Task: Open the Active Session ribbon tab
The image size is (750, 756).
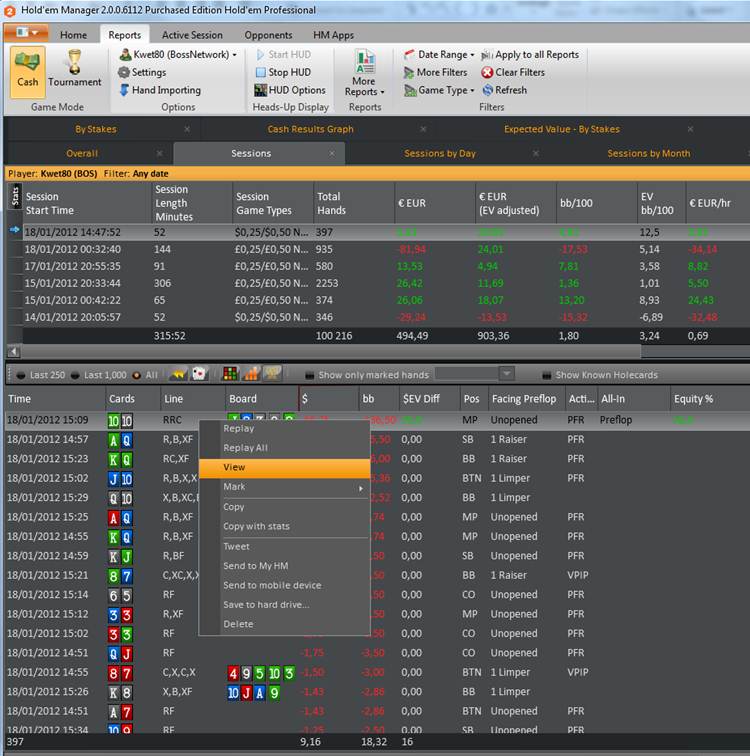Action: click(x=192, y=35)
